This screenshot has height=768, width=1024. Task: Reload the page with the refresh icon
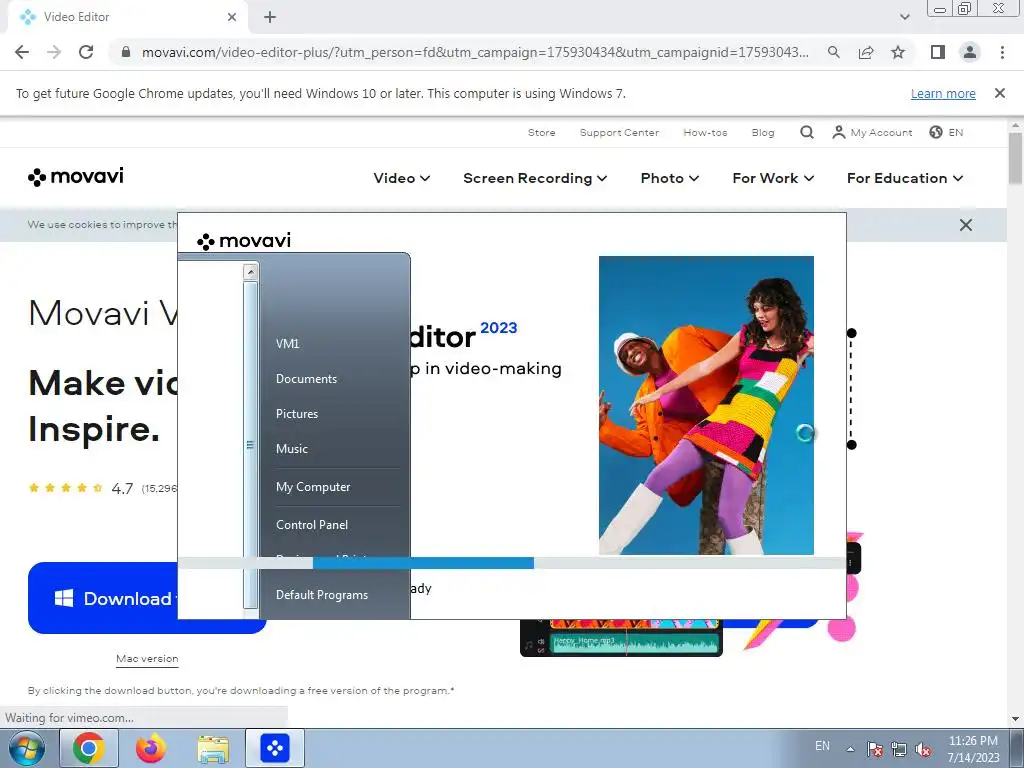86,52
